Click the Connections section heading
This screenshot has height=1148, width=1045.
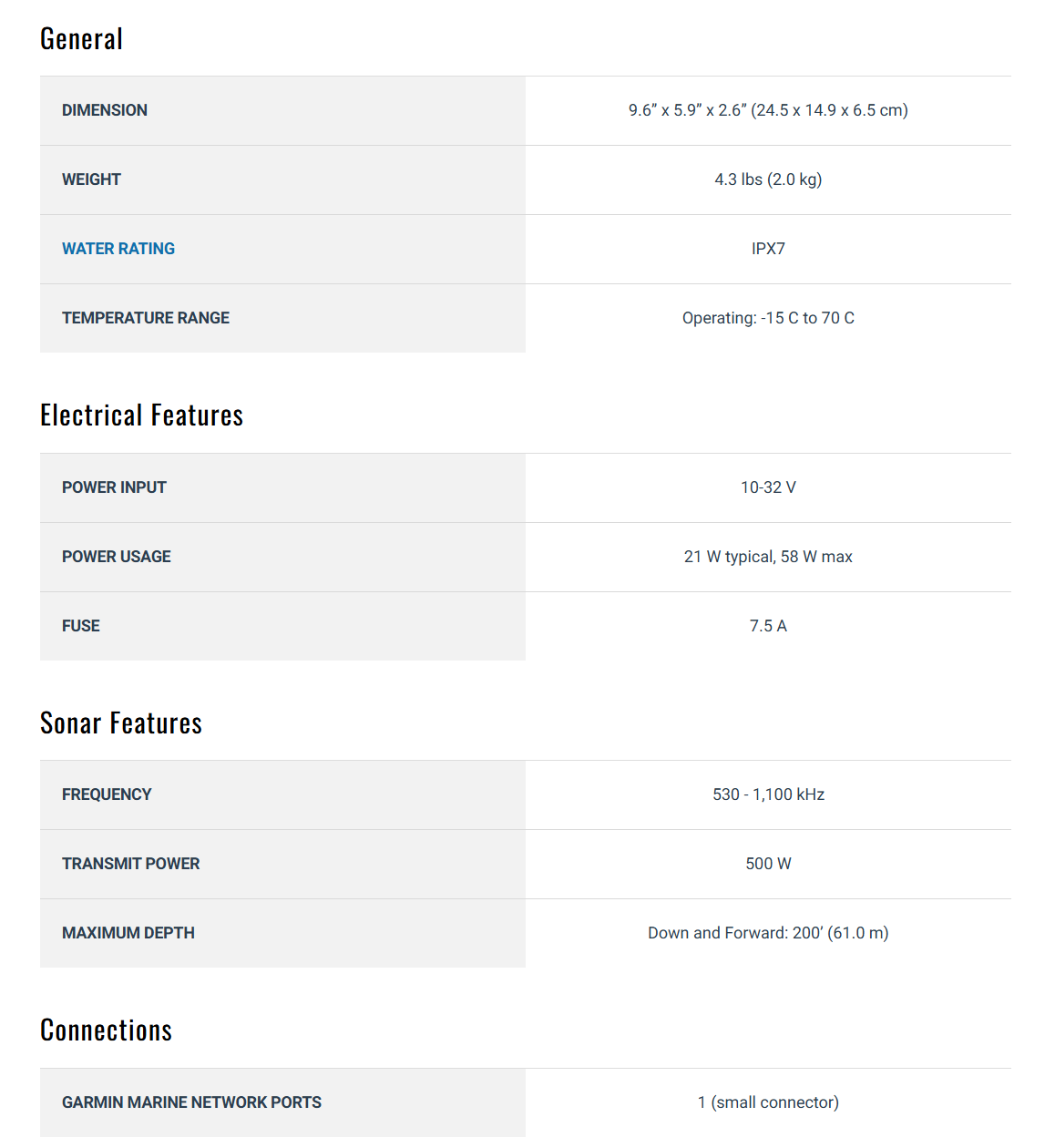[x=107, y=1030]
